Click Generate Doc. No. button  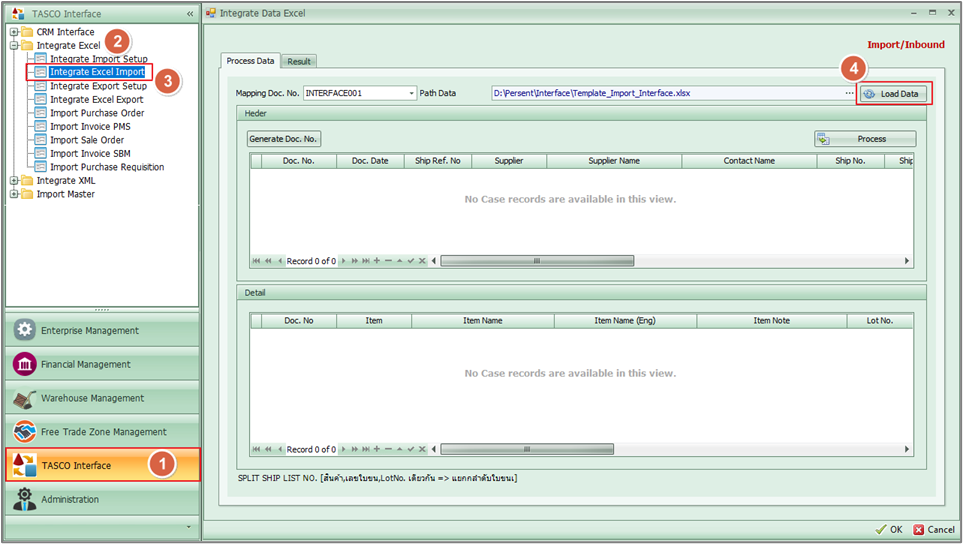click(283, 139)
